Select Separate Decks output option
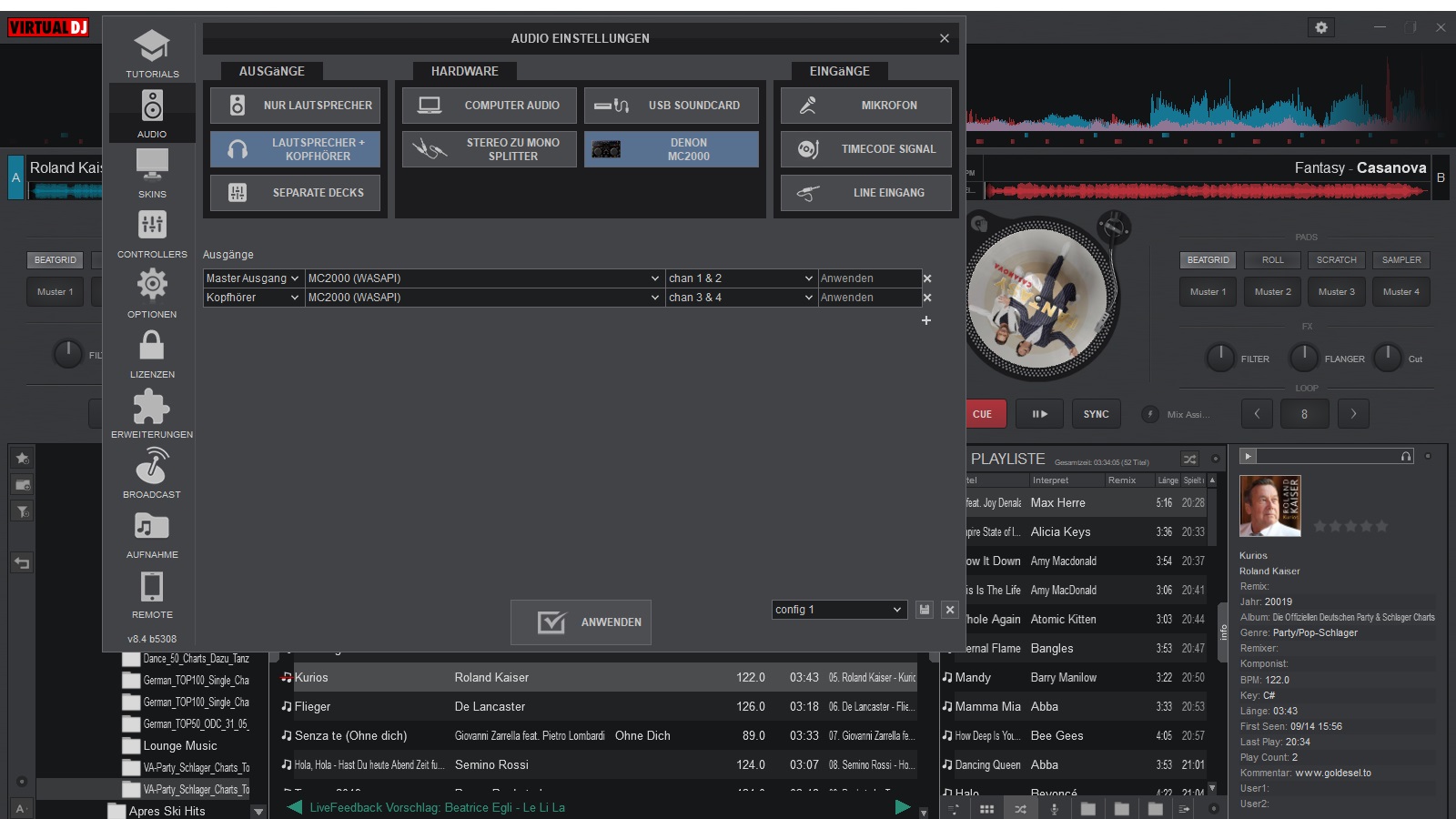 [295, 193]
